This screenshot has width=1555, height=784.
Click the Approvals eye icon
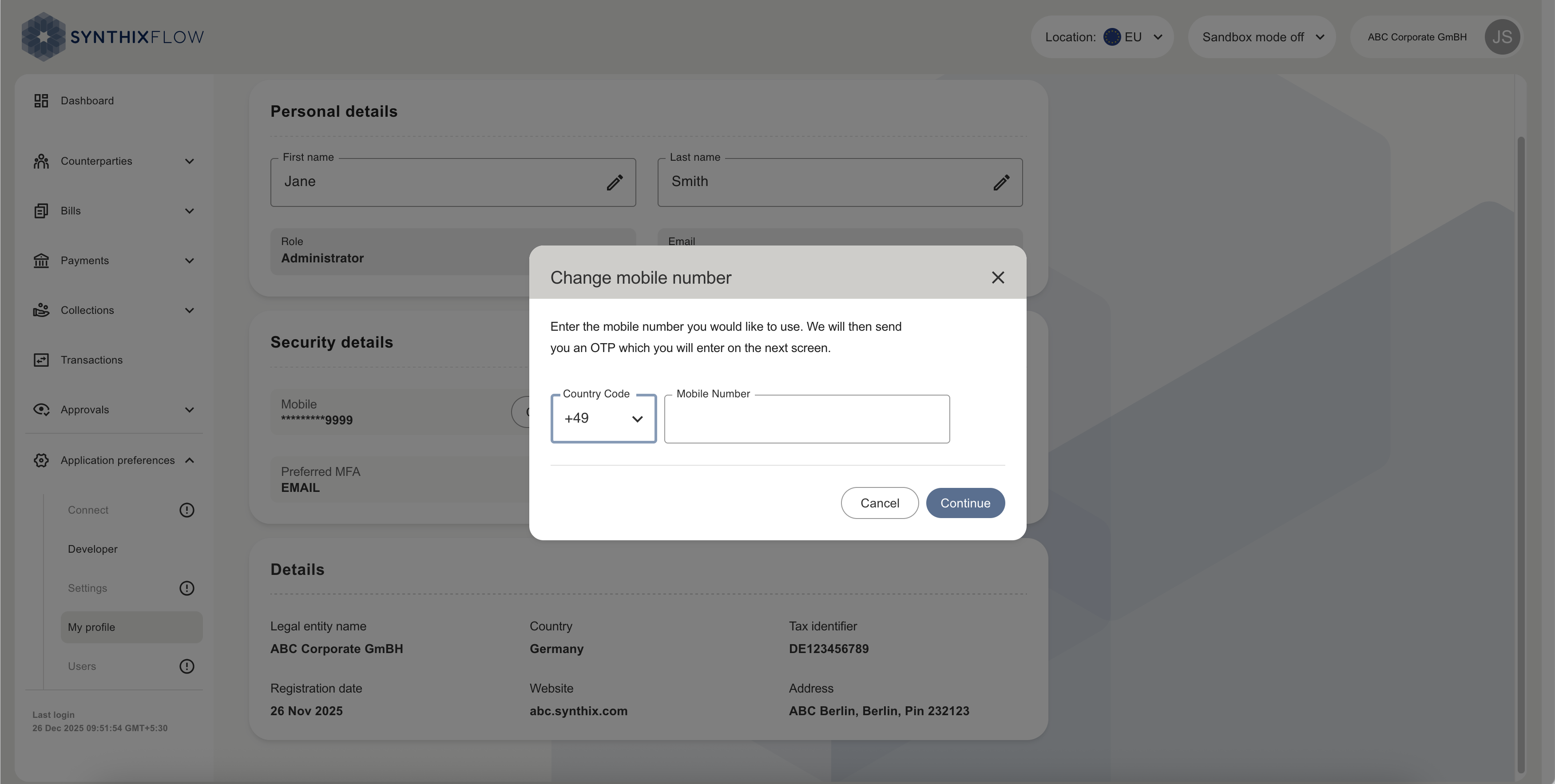41,410
